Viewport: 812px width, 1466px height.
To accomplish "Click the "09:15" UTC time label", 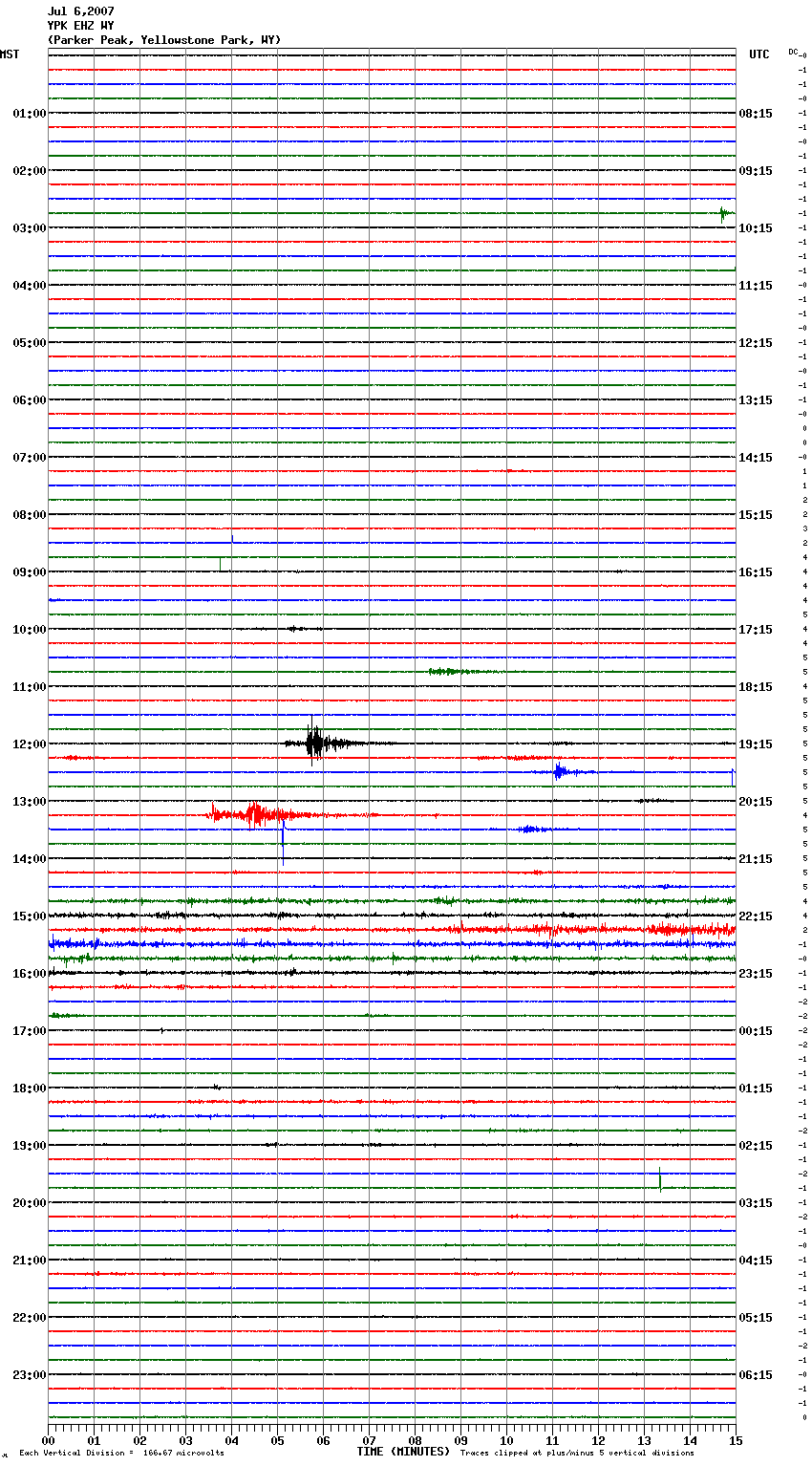I will [756, 171].
